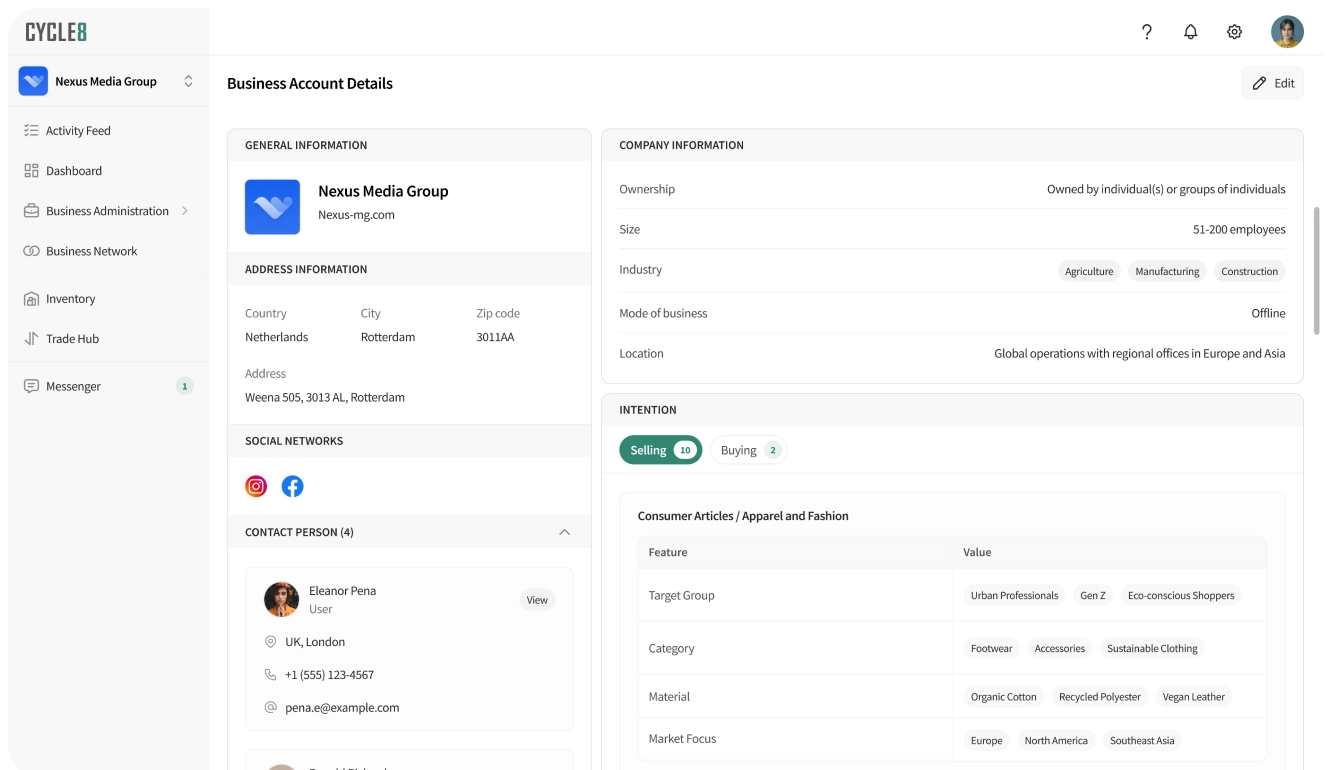Switch to the Buying tab

click(749, 450)
